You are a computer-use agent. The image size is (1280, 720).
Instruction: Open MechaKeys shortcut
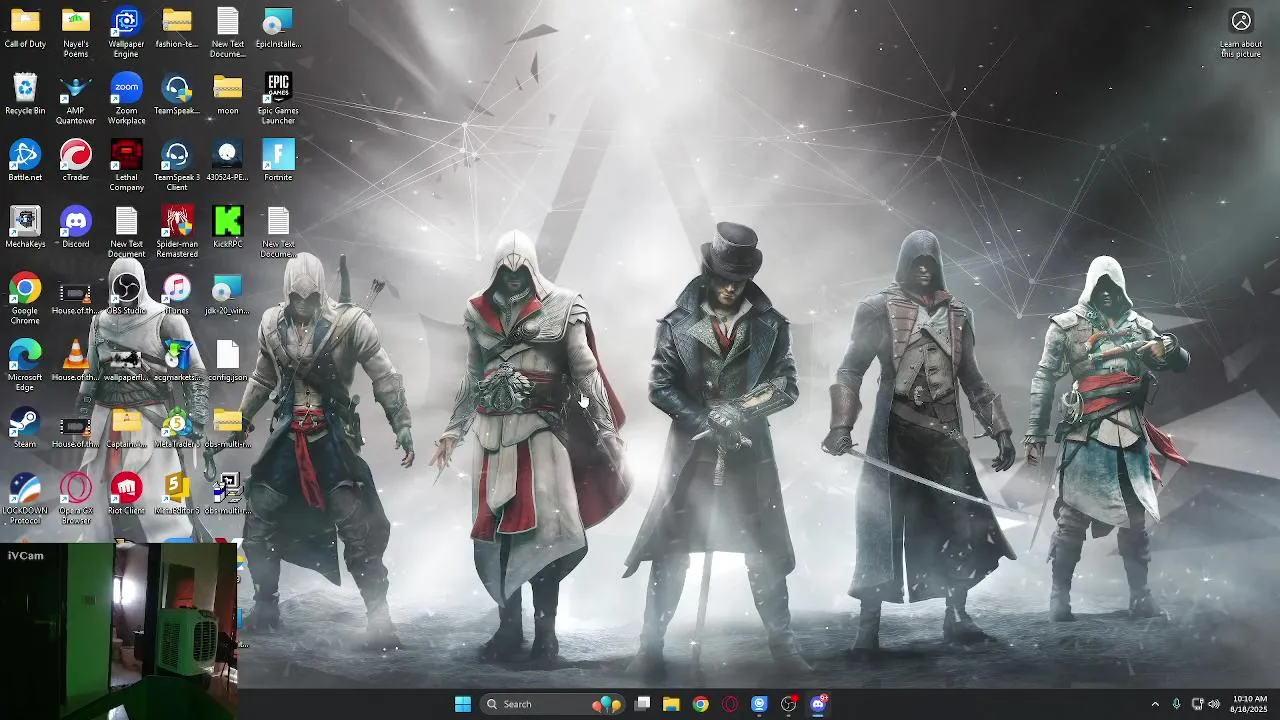[25, 228]
